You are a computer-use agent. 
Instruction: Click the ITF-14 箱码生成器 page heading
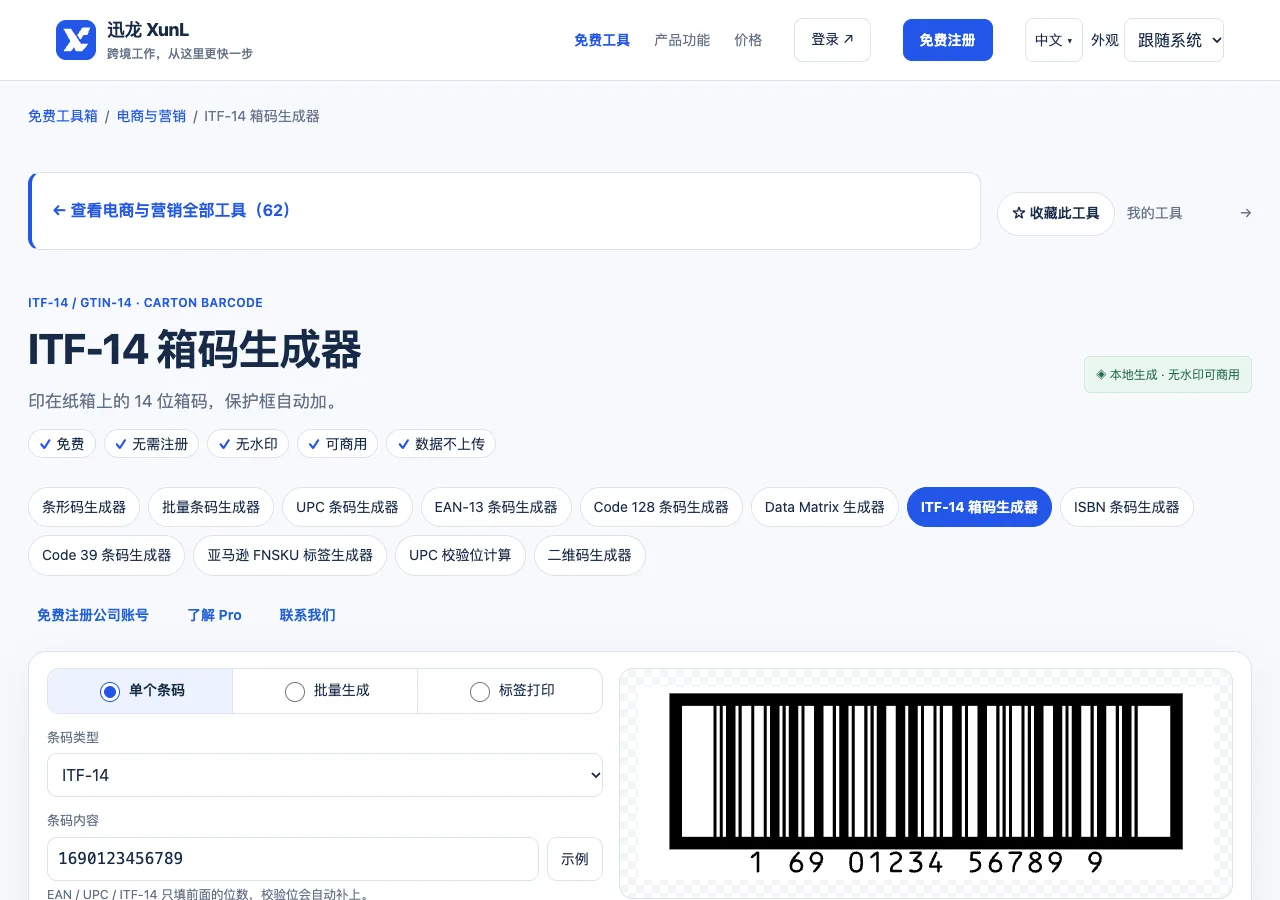195,350
